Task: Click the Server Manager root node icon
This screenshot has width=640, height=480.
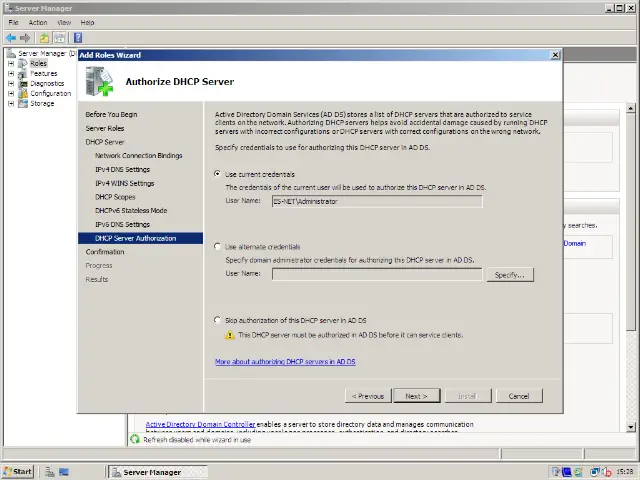Action: tap(11, 53)
